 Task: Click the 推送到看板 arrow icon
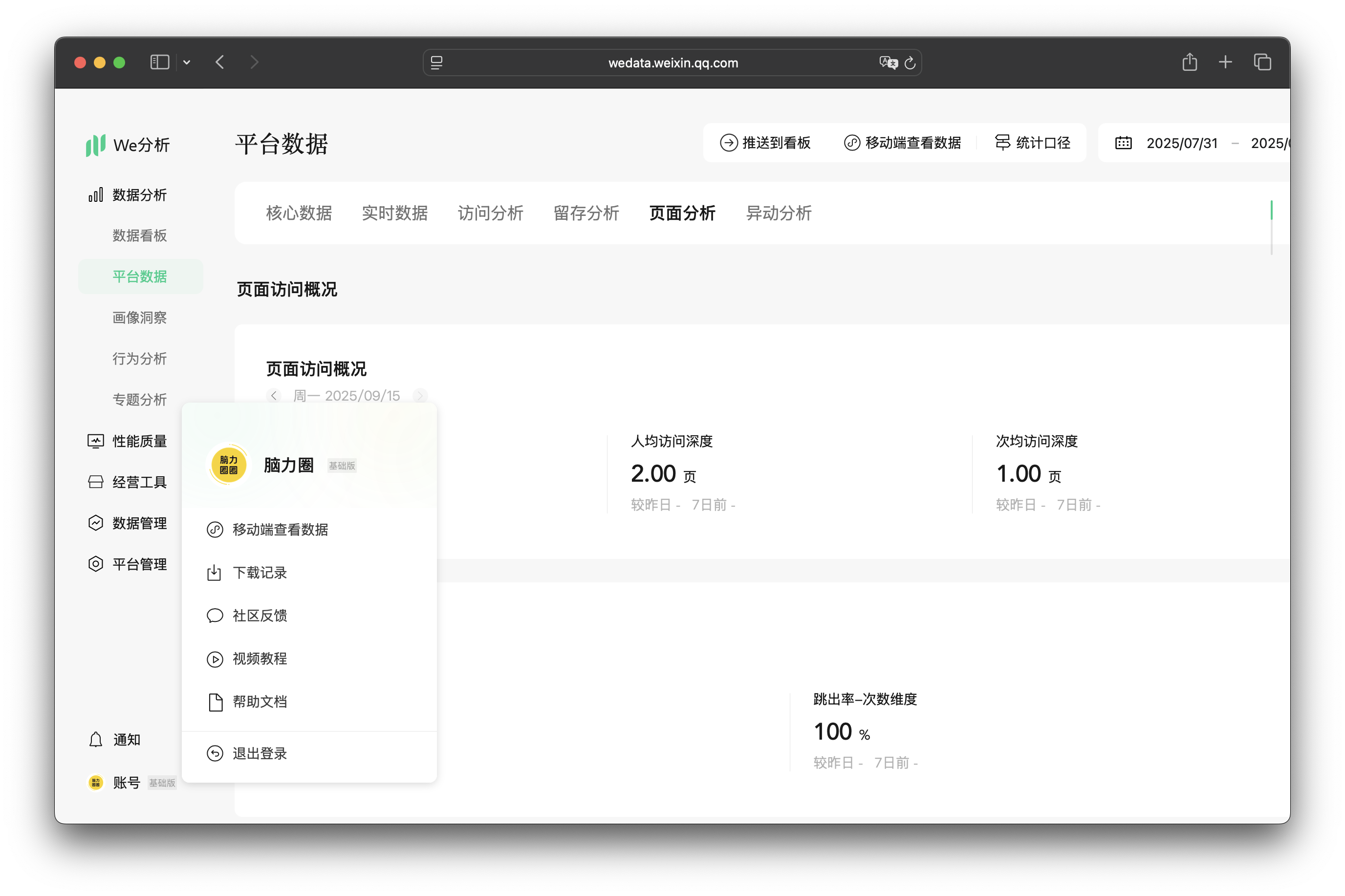tap(728, 143)
